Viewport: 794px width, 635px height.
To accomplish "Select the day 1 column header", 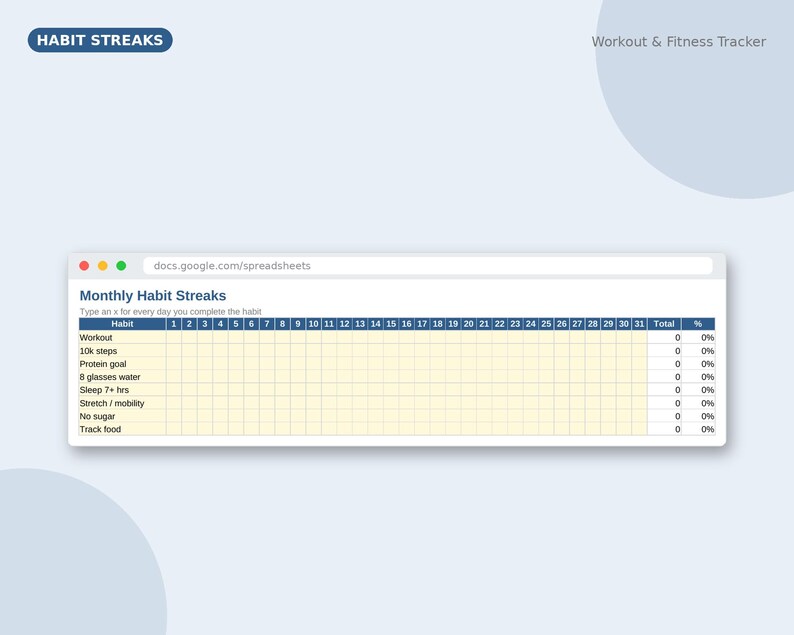I will click(174, 324).
